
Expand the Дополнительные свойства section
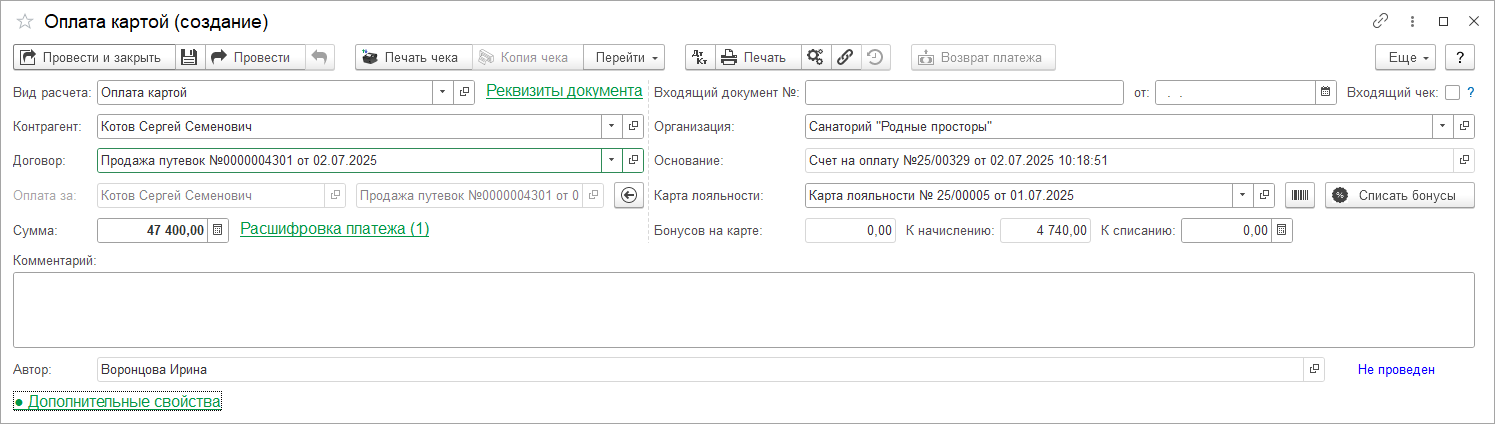[117, 402]
